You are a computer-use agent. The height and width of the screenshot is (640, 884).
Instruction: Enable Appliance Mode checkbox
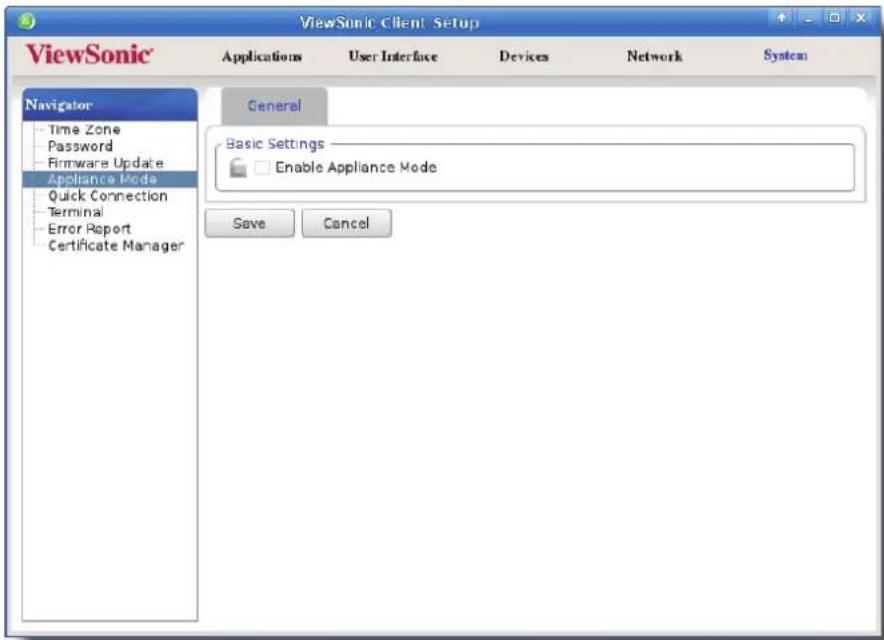pos(262,167)
